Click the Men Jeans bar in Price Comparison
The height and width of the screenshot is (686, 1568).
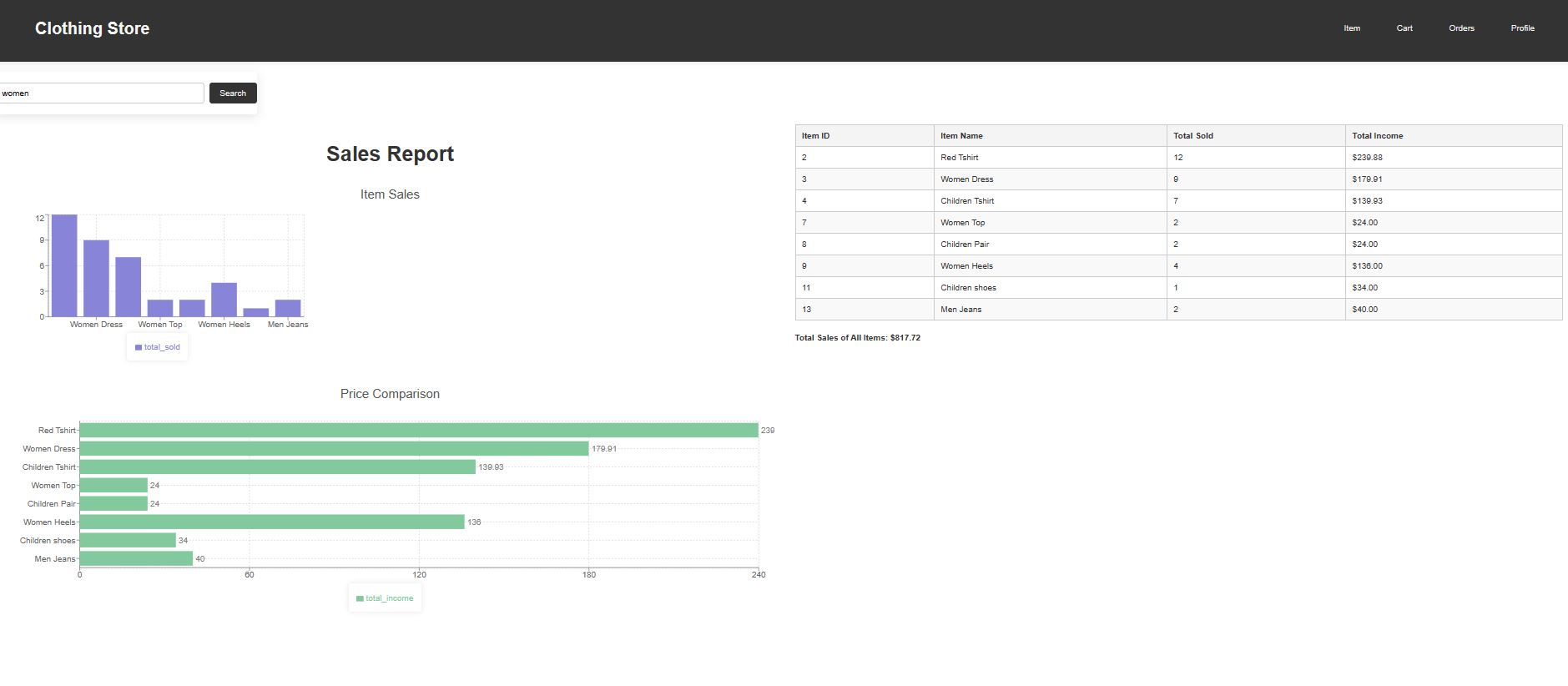[136, 558]
